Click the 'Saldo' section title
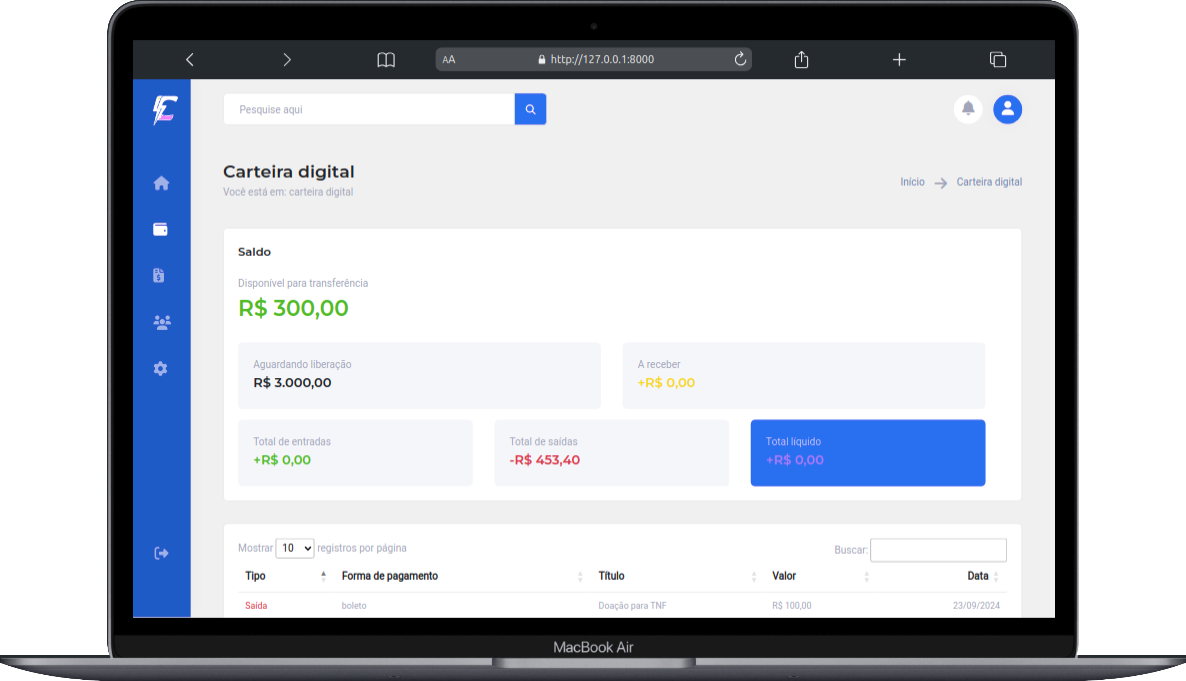Viewport: 1186px width, 681px height. click(x=254, y=252)
